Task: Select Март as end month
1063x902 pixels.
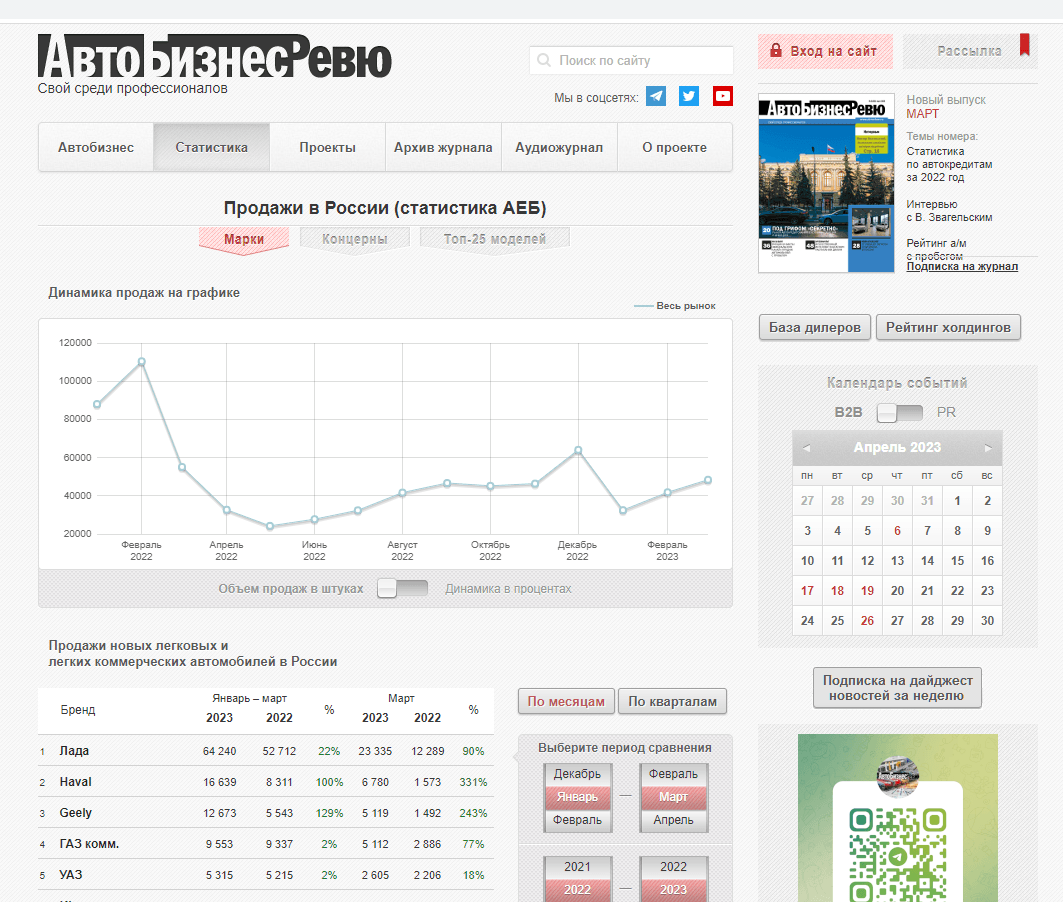Action: pos(673,797)
